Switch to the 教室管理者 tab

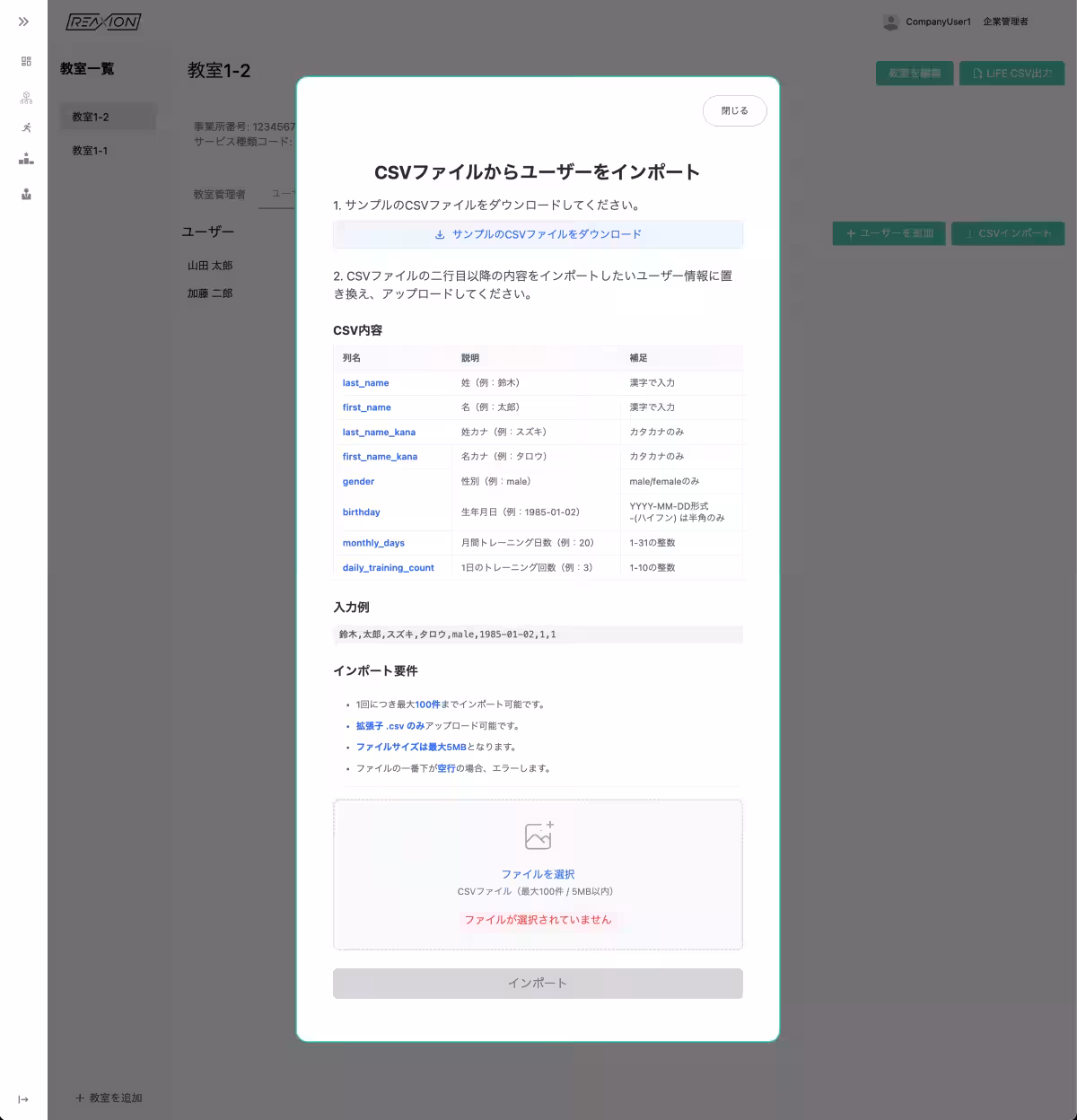(x=219, y=195)
